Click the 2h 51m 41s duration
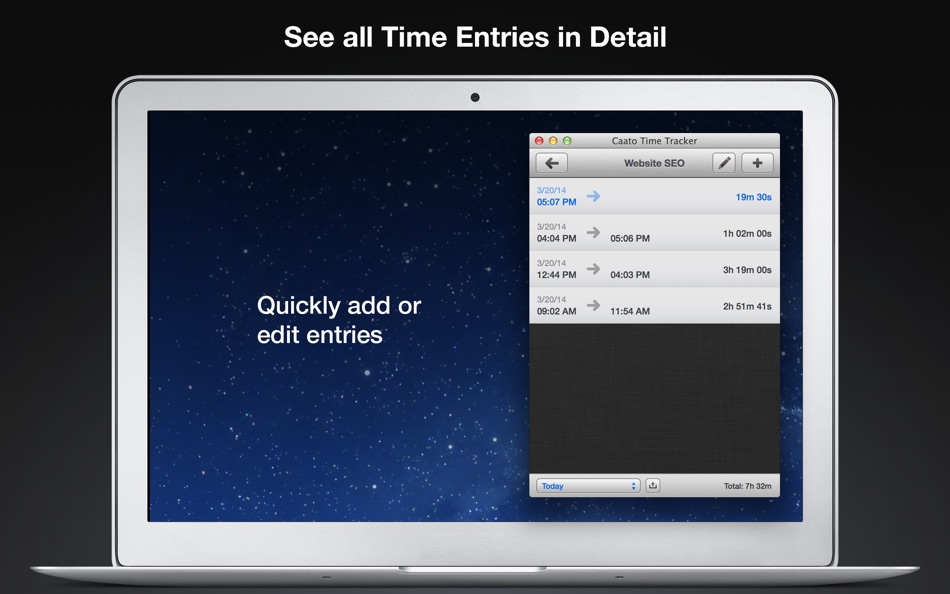The width and height of the screenshot is (950, 594). click(x=747, y=306)
